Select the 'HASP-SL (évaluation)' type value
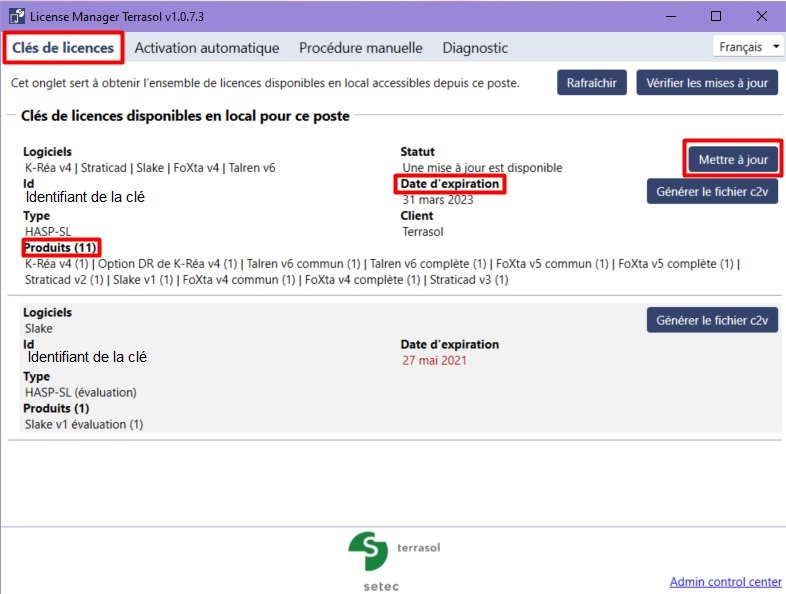 click(x=81, y=392)
